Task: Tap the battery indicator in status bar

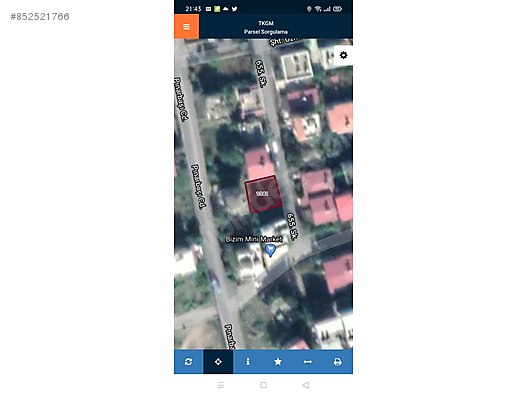Action: [x=337, y=9]
